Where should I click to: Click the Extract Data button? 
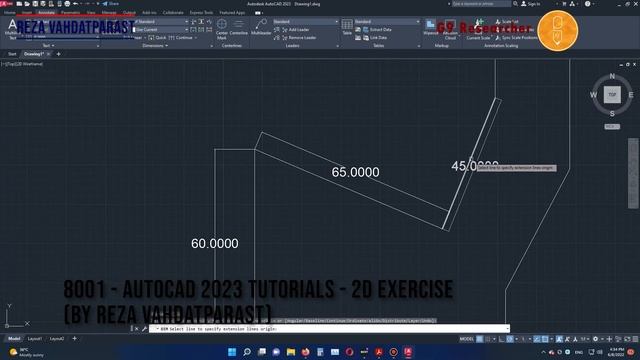[x=377, y=30]
